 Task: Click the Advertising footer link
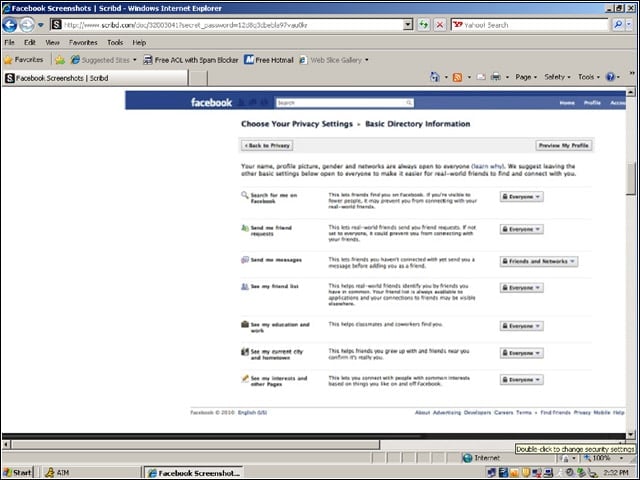pyautogui.click(x=447, y=413)
